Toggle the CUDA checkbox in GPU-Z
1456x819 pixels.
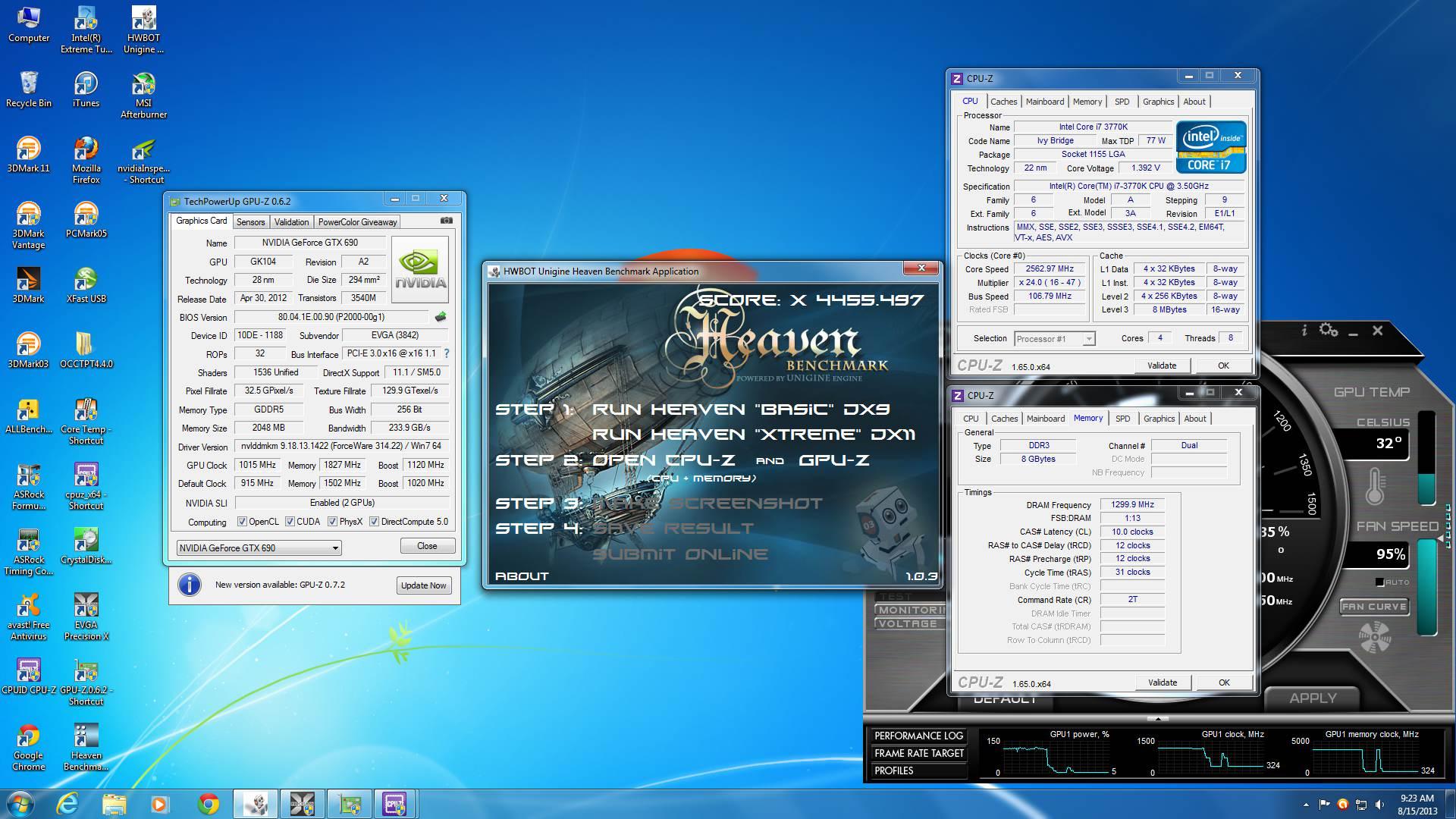[x=290, y=522]
